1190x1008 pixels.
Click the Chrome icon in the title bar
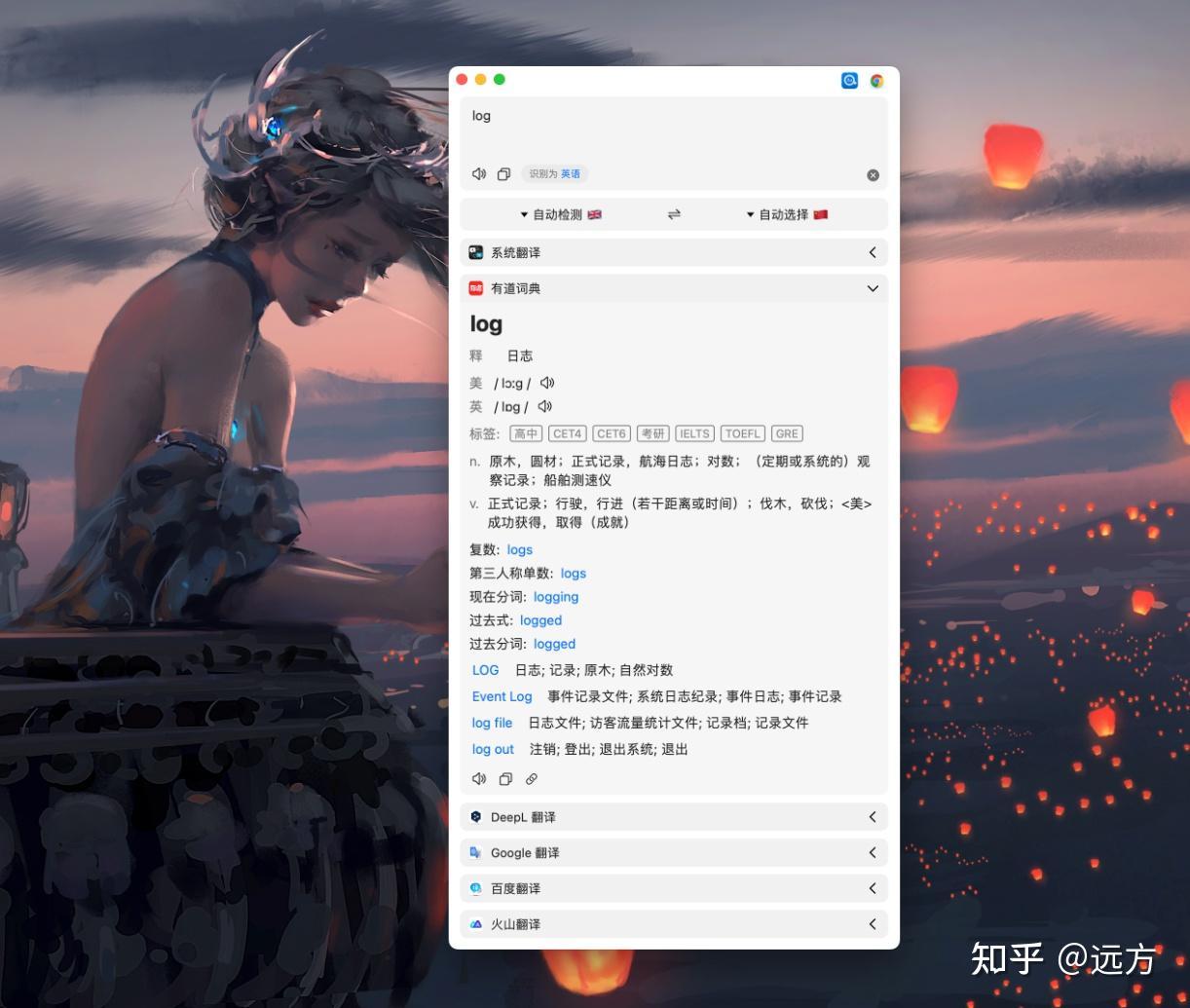tap(874, 80)
